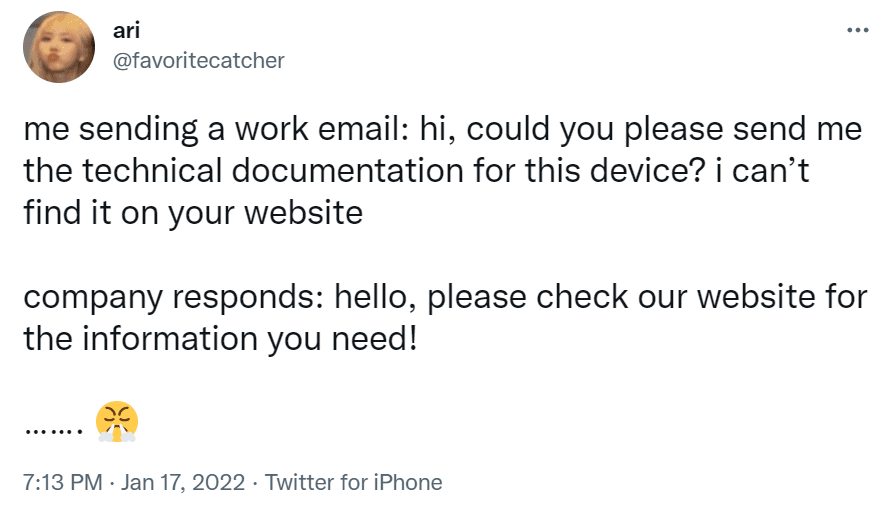This screenshot has width=888, height=508.
Task: Click the "find it on your website" line
Action: coord(192,213)
